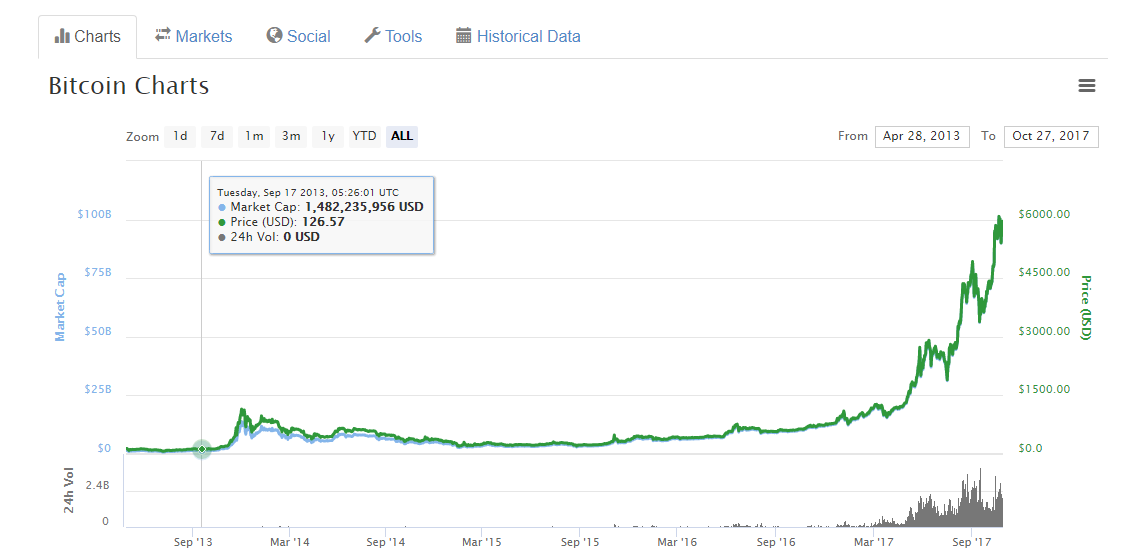Click the tooltip Market Cap value 1,482,235,956 USD
This screenshot has height=559, width=1129.
click(x=364, y=207)
